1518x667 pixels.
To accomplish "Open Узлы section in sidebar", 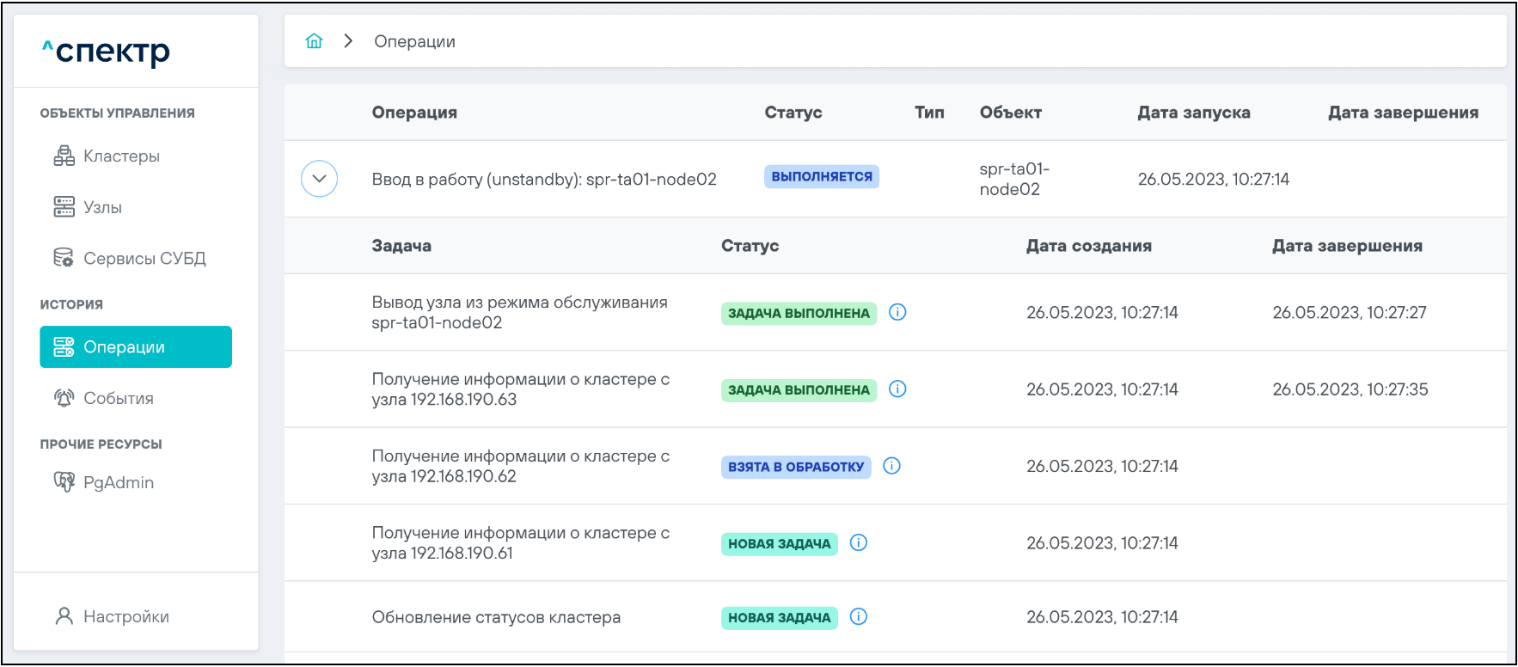I will pyautogui.click(x=102, y=207).
